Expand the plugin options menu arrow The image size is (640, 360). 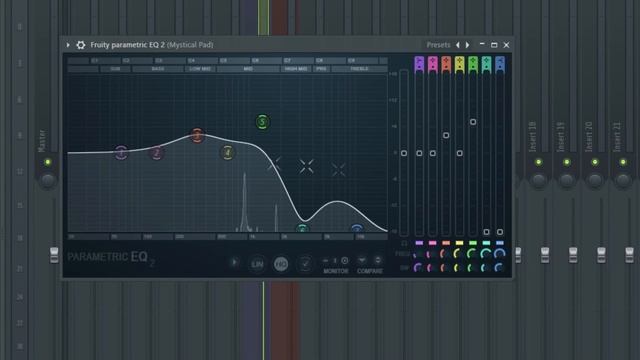pyautogui.click(x=68, y=45)
